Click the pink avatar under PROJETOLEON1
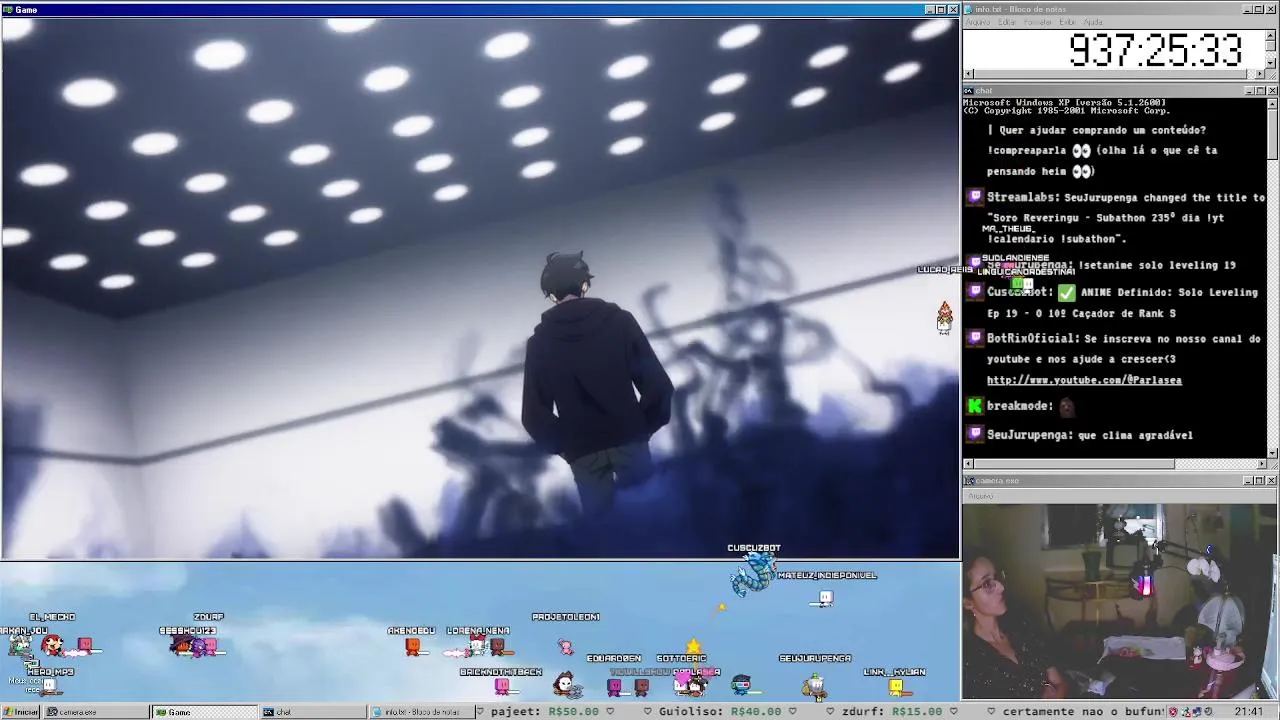Viewport: 1280px width, 720px height. (x=566, y=647)
